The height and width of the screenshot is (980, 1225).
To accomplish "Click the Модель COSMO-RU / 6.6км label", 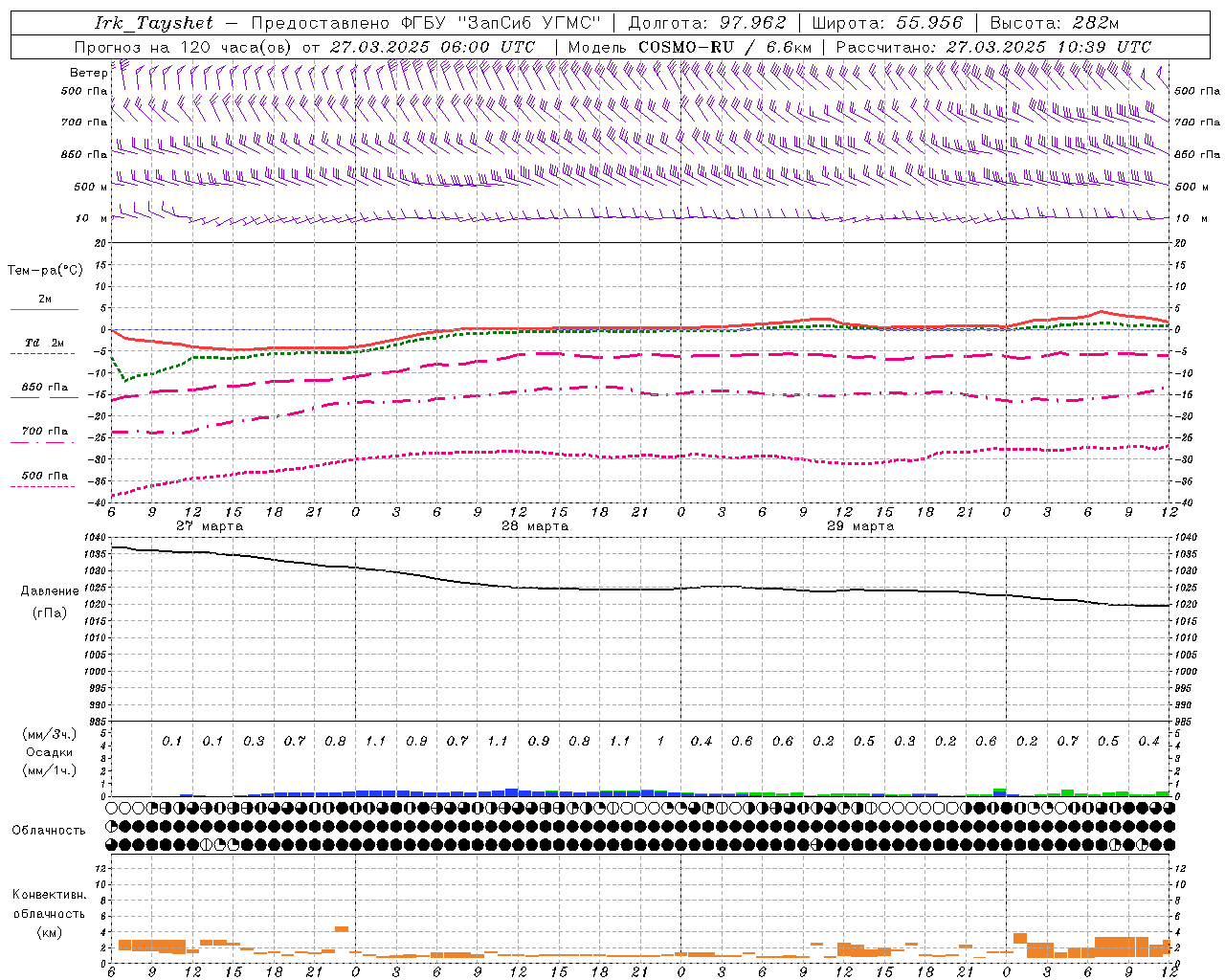I will point(690,47).
